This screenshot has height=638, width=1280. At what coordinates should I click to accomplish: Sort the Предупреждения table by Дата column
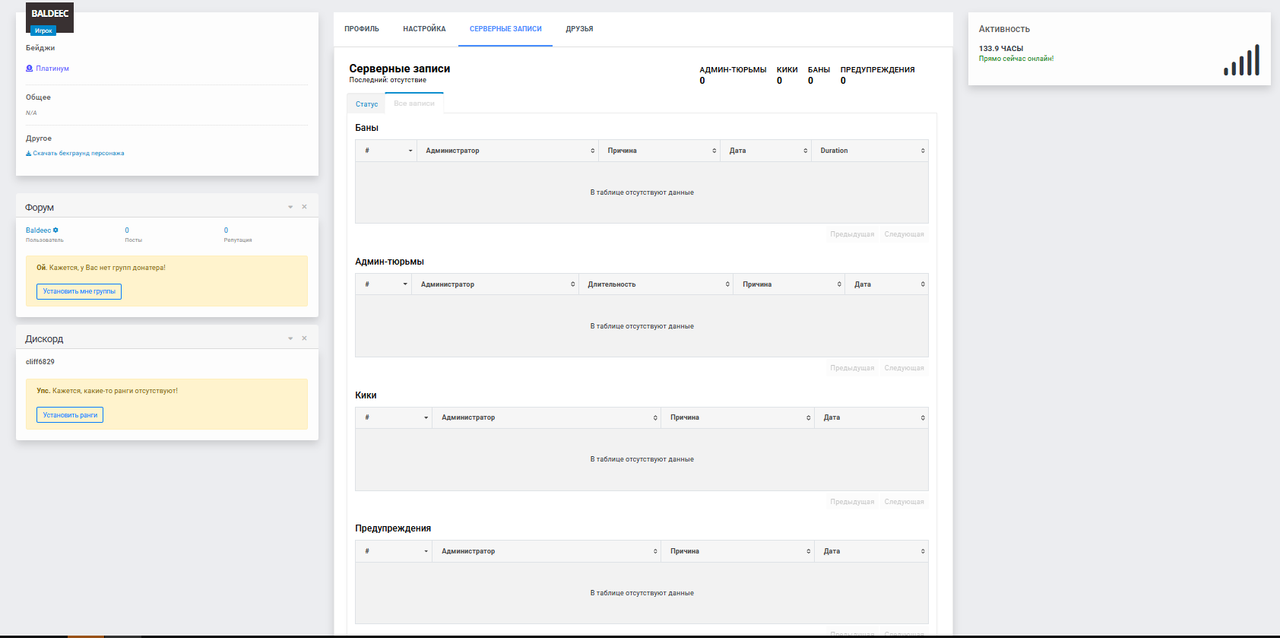point(871,551)
